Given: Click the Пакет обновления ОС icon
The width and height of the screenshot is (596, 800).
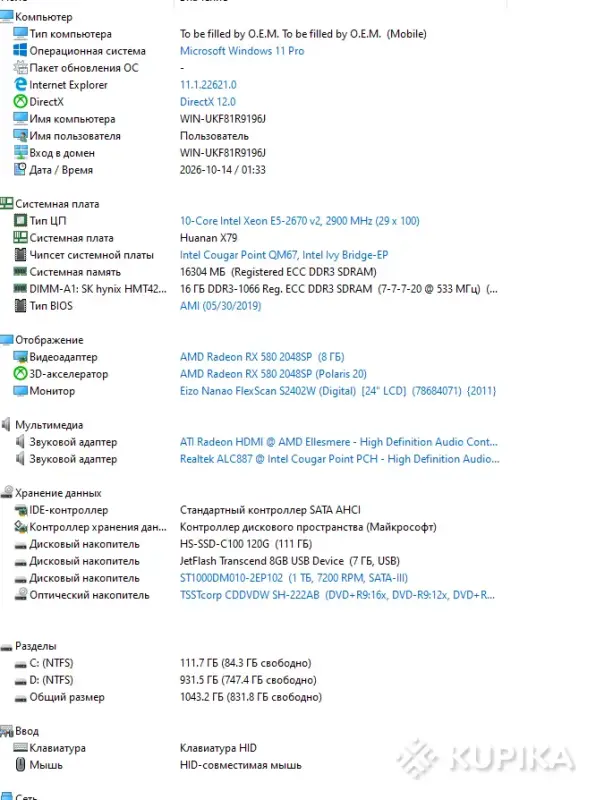Looking at the screenshot, I should click(20, 67).
